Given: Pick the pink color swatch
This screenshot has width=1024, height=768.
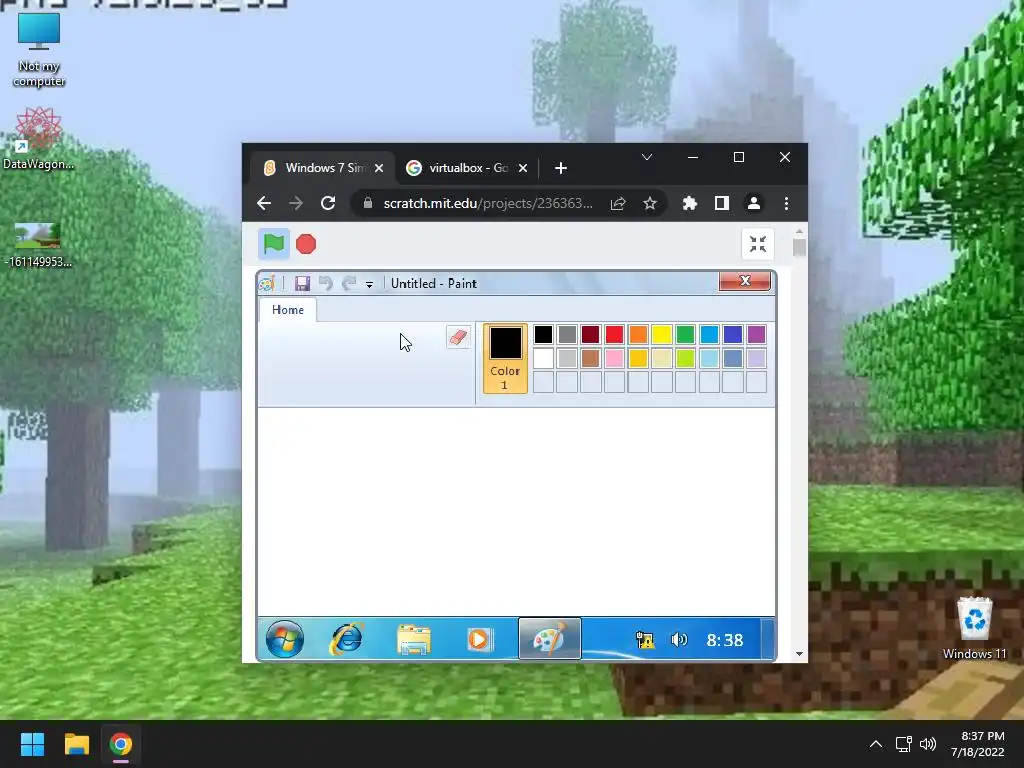Looking at the screenshot, I should (x=615, y=358).
